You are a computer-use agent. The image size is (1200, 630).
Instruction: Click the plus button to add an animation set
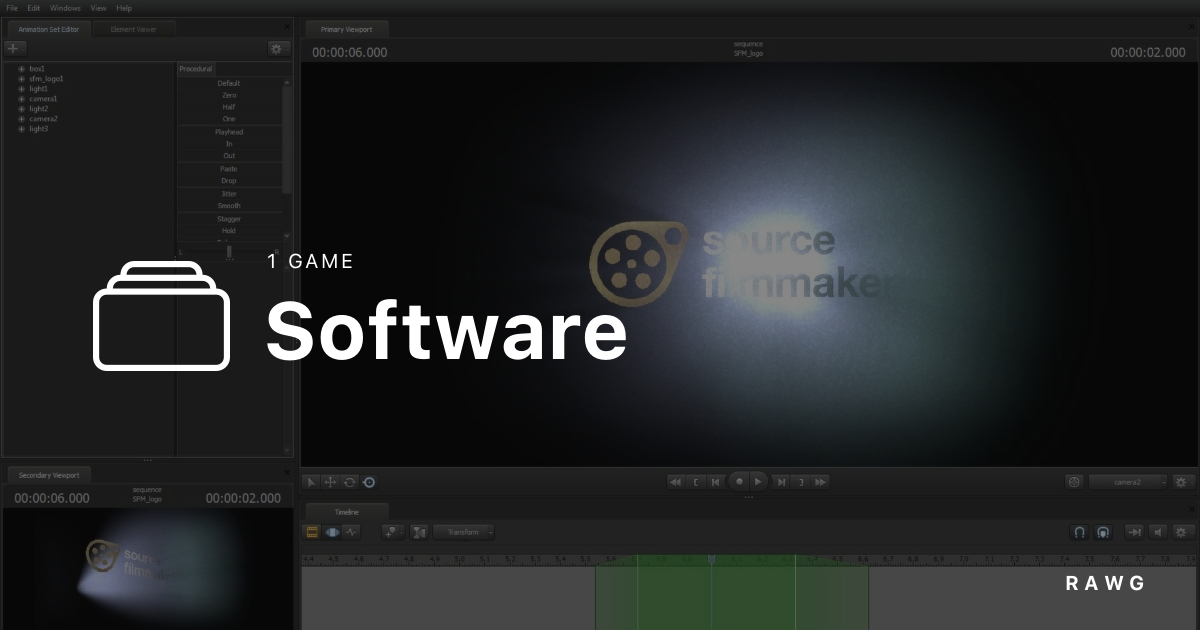tap(14, 48)
